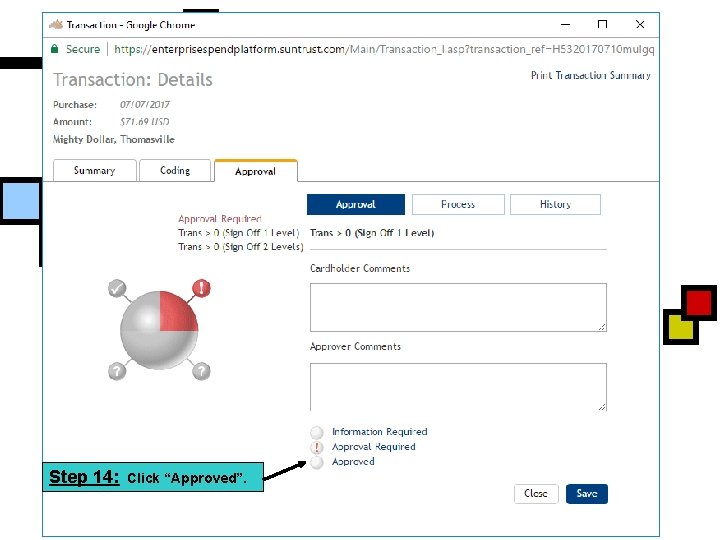
Task: Click the gray checkmark status bubble
Action: click(117, 289)
